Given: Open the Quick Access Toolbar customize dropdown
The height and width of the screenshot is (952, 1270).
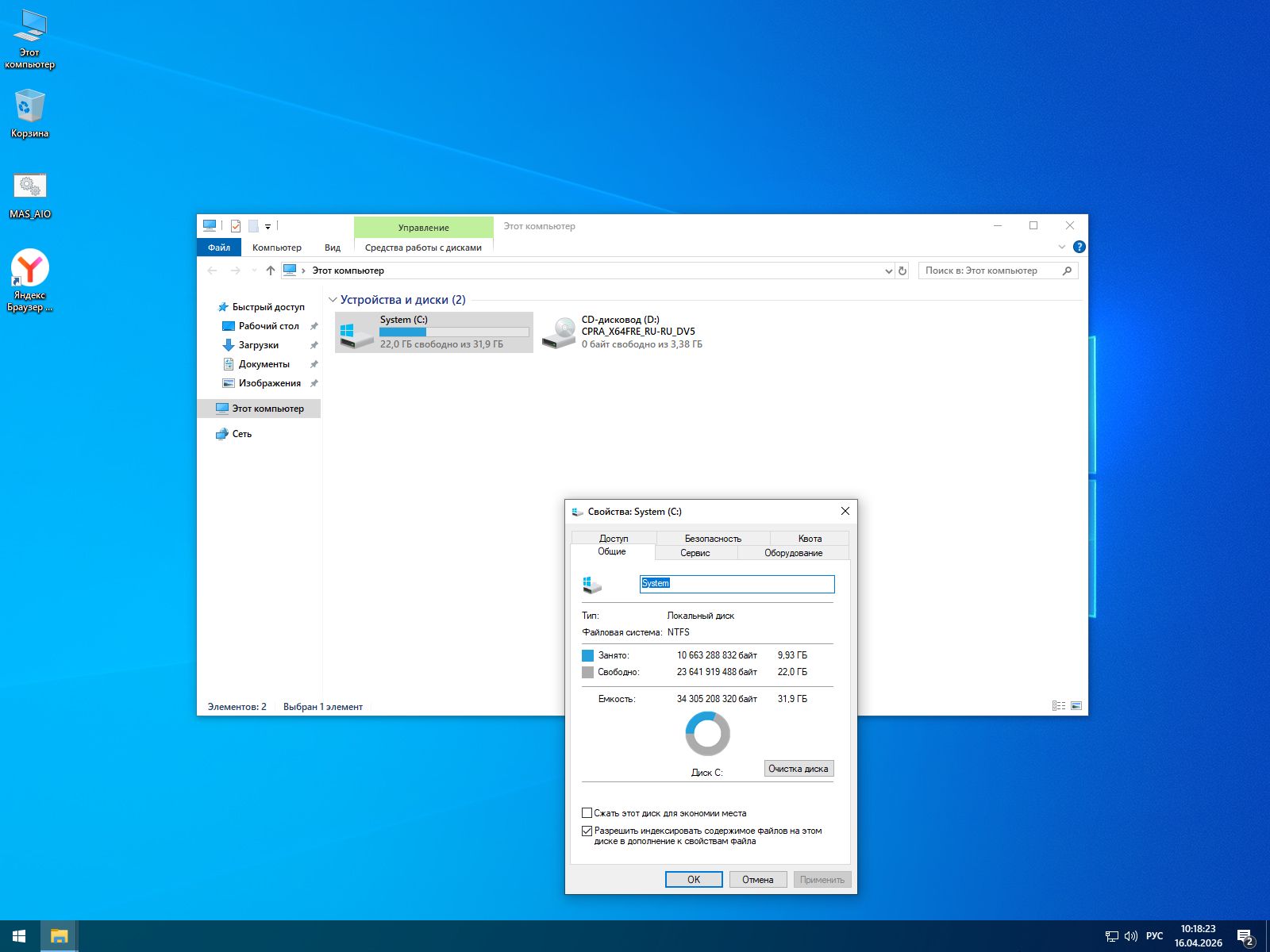Looking at the screenshot, I should [x=267, y=227].
